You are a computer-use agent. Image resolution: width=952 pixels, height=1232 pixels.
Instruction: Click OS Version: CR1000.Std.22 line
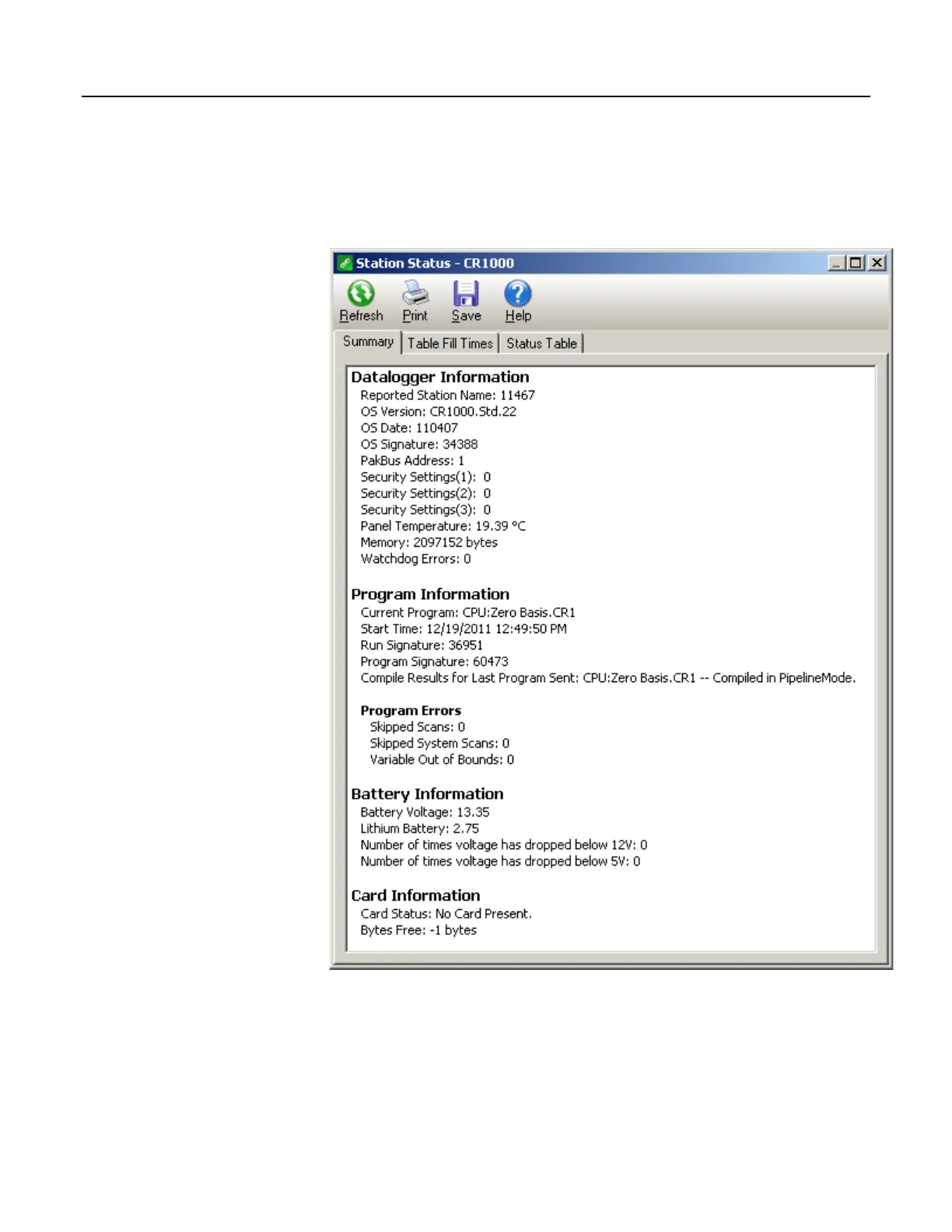[x=438, y=411]
